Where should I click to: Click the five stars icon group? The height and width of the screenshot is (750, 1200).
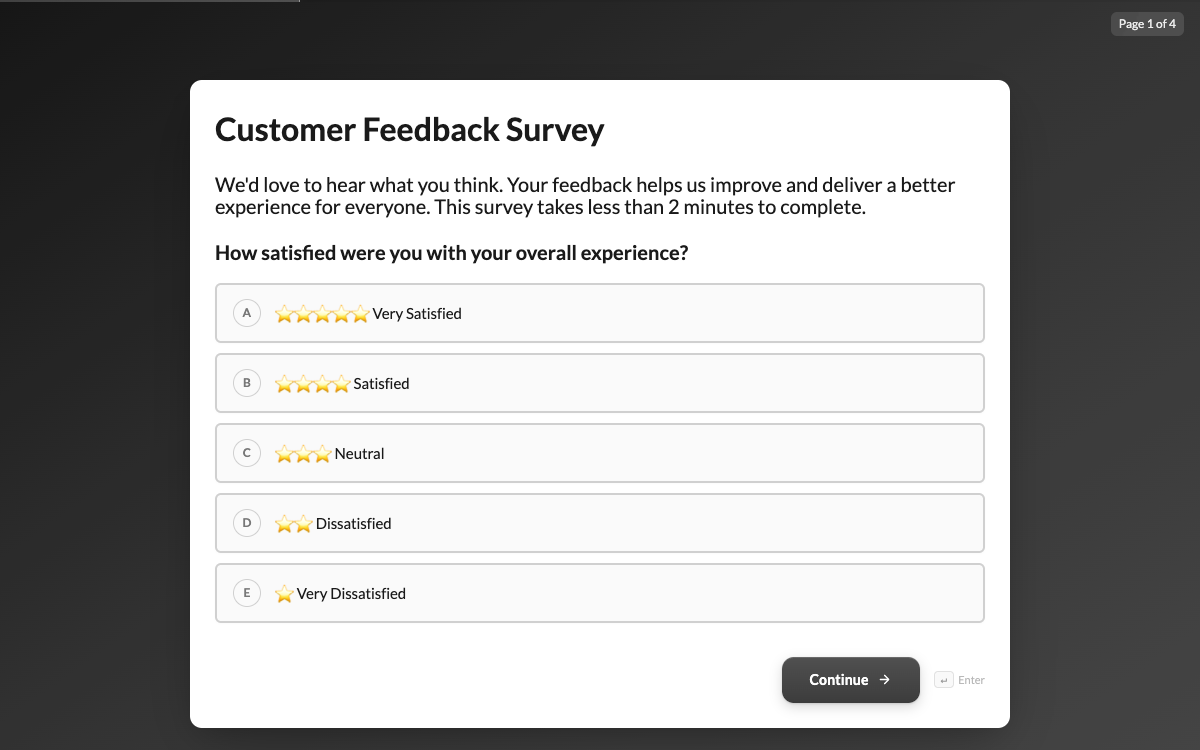322,314
